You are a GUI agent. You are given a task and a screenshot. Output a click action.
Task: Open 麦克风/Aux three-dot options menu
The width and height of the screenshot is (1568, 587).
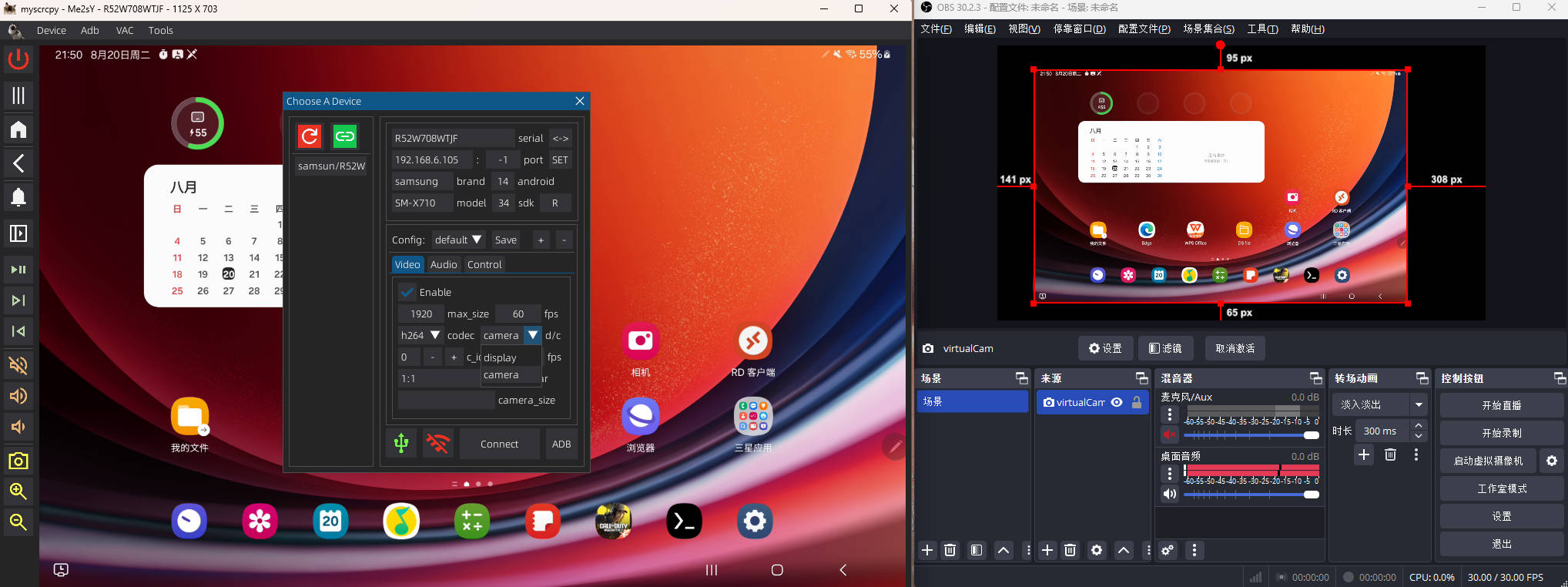[1170, 414]
